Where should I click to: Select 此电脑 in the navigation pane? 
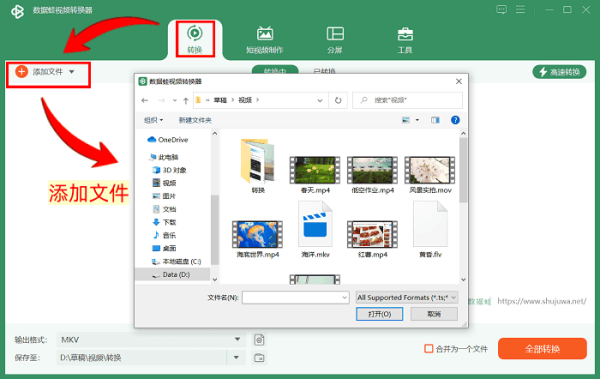[x=164, y=157]
